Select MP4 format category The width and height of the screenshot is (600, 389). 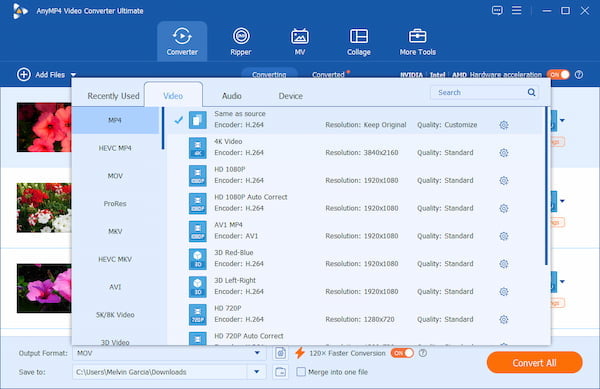(x=115, y=120)
